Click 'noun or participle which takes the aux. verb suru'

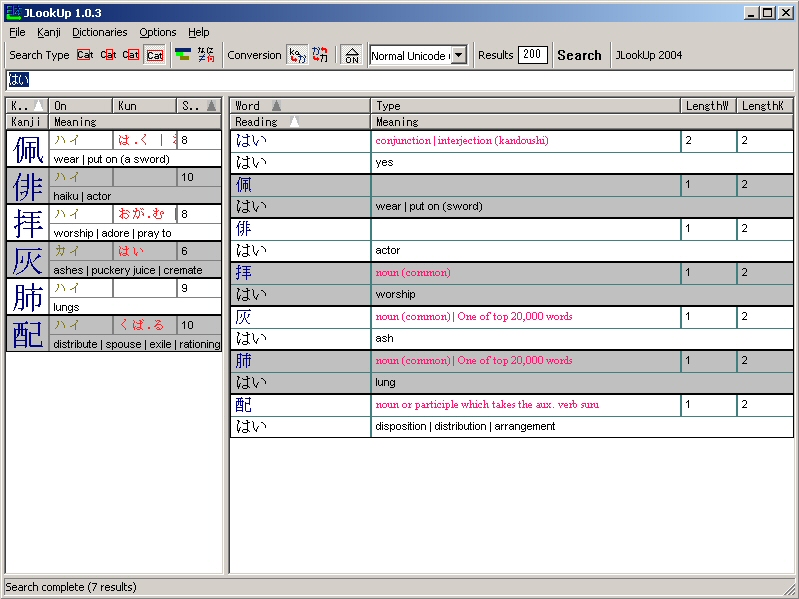(x=487, y=404)
